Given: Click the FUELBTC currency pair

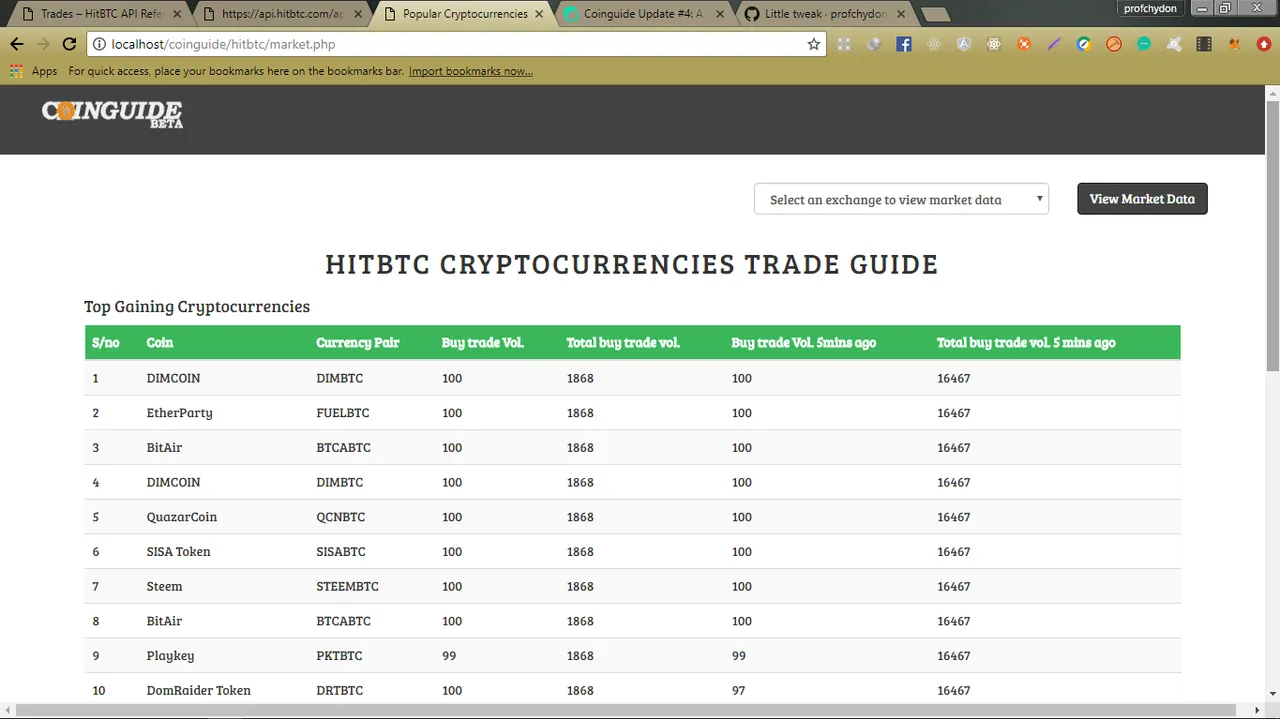Looking at the screenshot, I should (x=343, y=413).
